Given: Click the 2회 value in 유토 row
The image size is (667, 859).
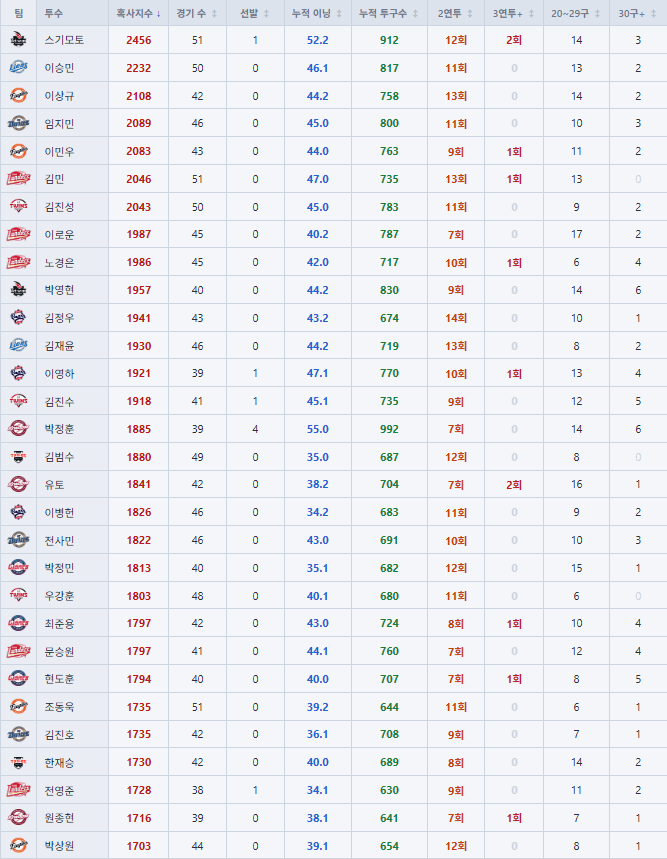Looking at the screenshot, I should 514,484.
